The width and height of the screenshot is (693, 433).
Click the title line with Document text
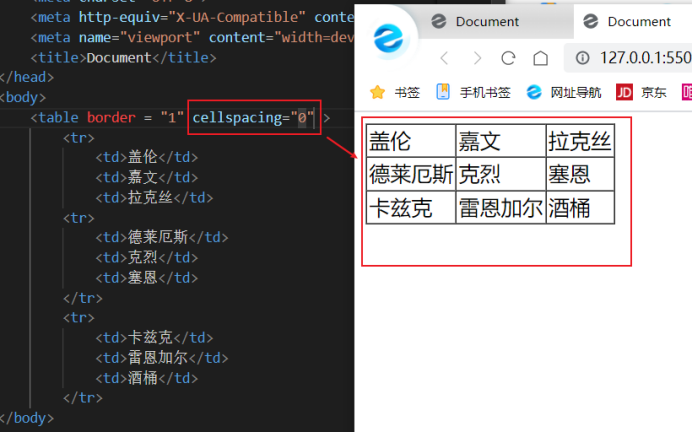(123, 57)
